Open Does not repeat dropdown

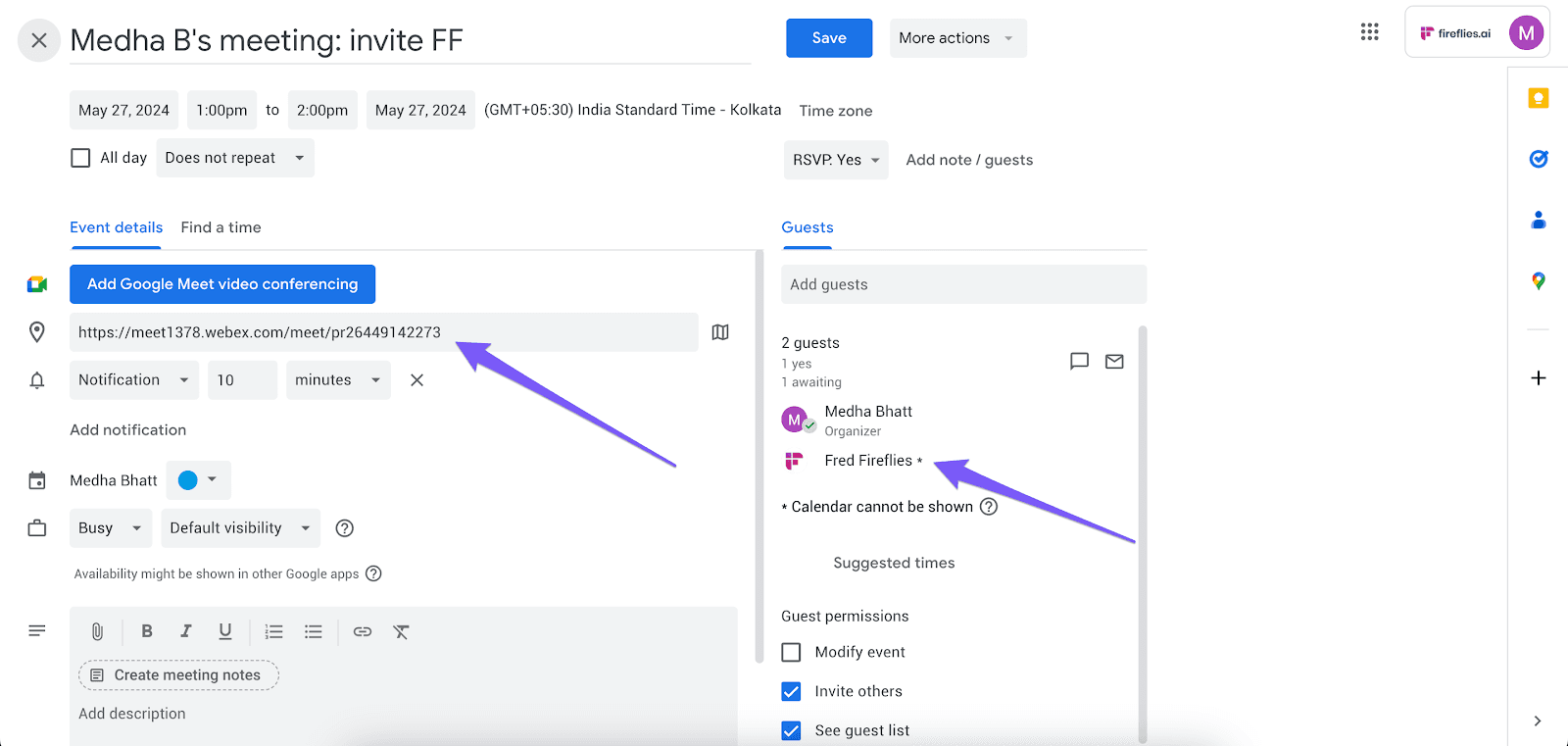coord(235,158)
